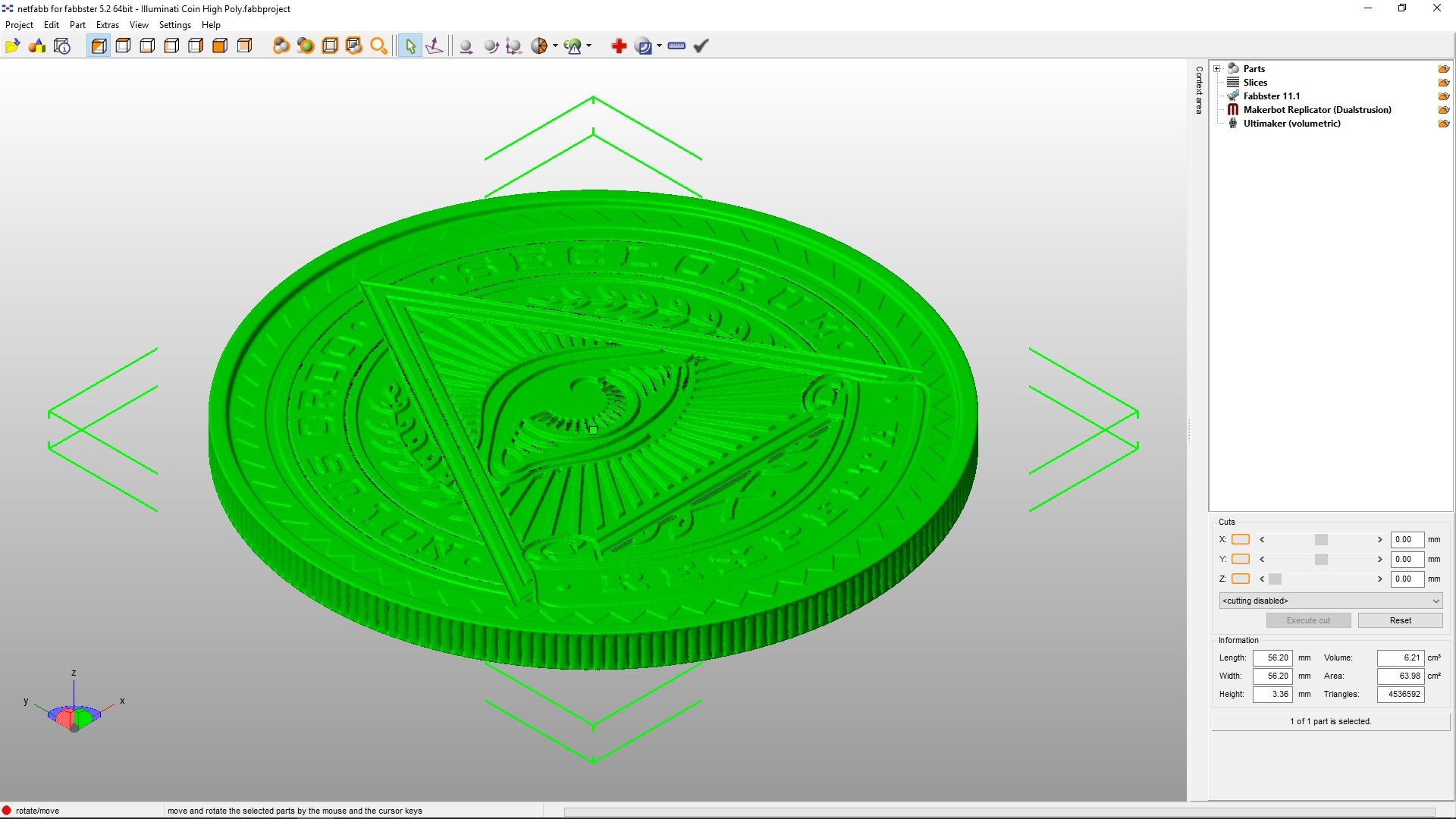Toggle the Y cut plane button
The image size is (1456, 819).
click(1241, 560)
